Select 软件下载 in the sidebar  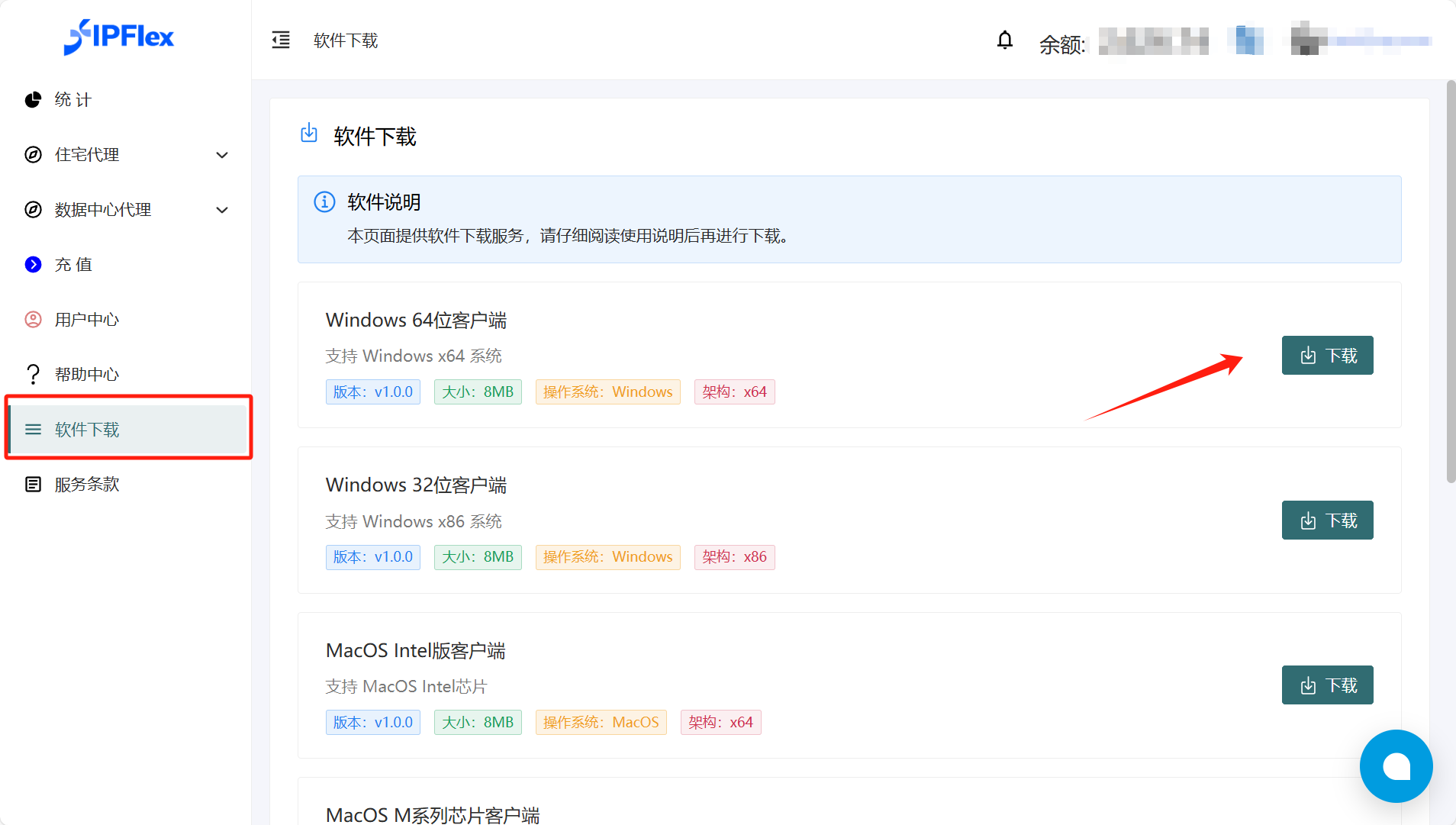pos(87,430)
